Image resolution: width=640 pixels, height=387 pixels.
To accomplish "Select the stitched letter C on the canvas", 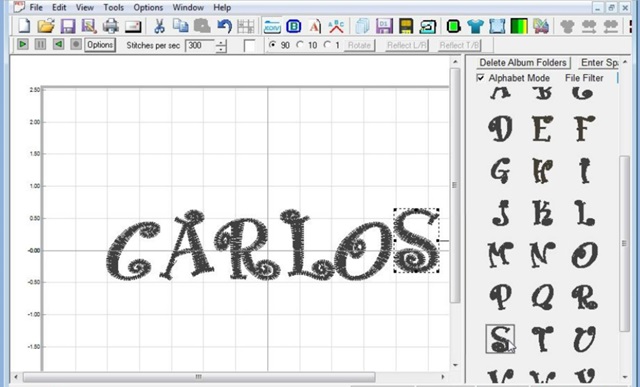I will click(132, 250).
